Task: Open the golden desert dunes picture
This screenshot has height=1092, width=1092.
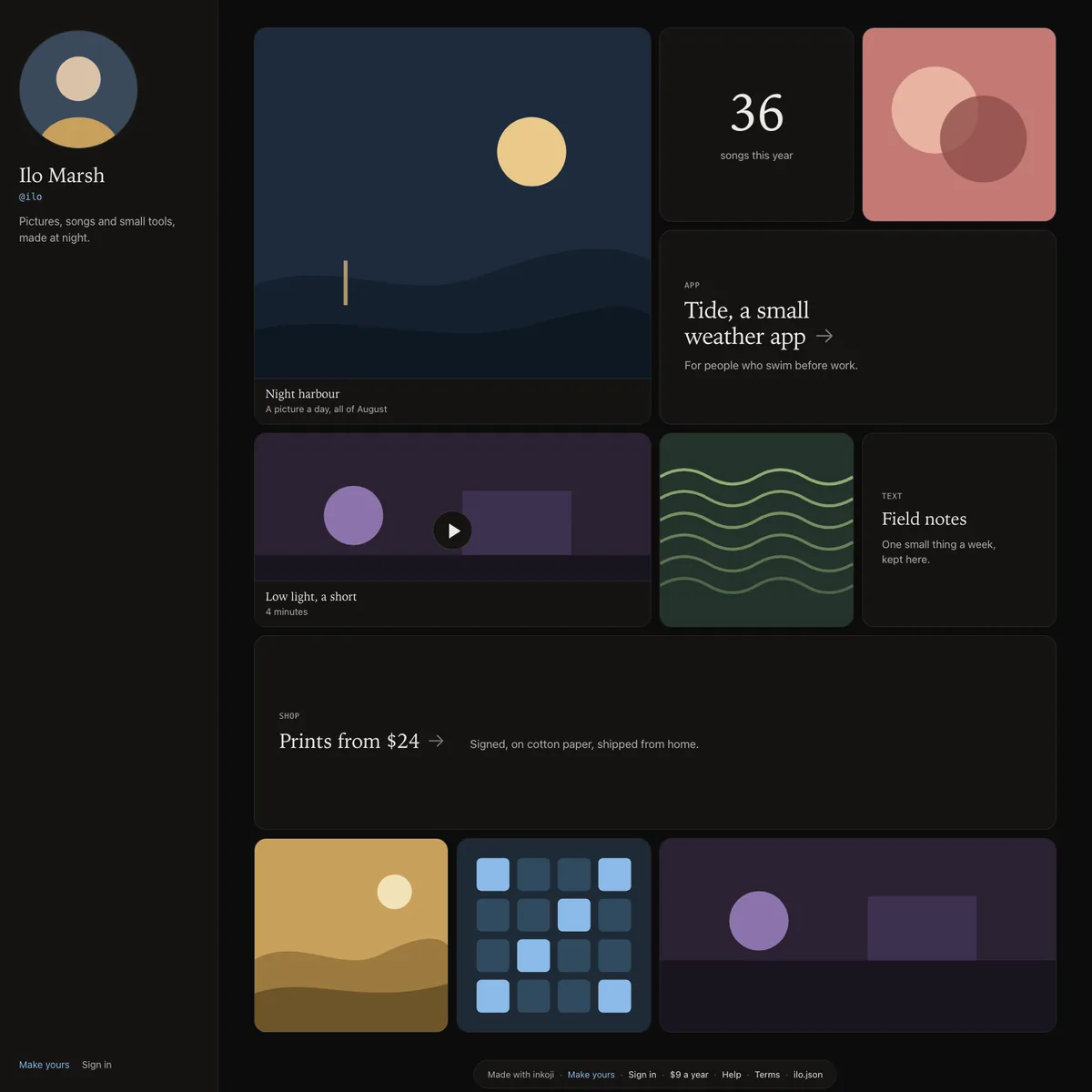Action: (x=351, y=935)
